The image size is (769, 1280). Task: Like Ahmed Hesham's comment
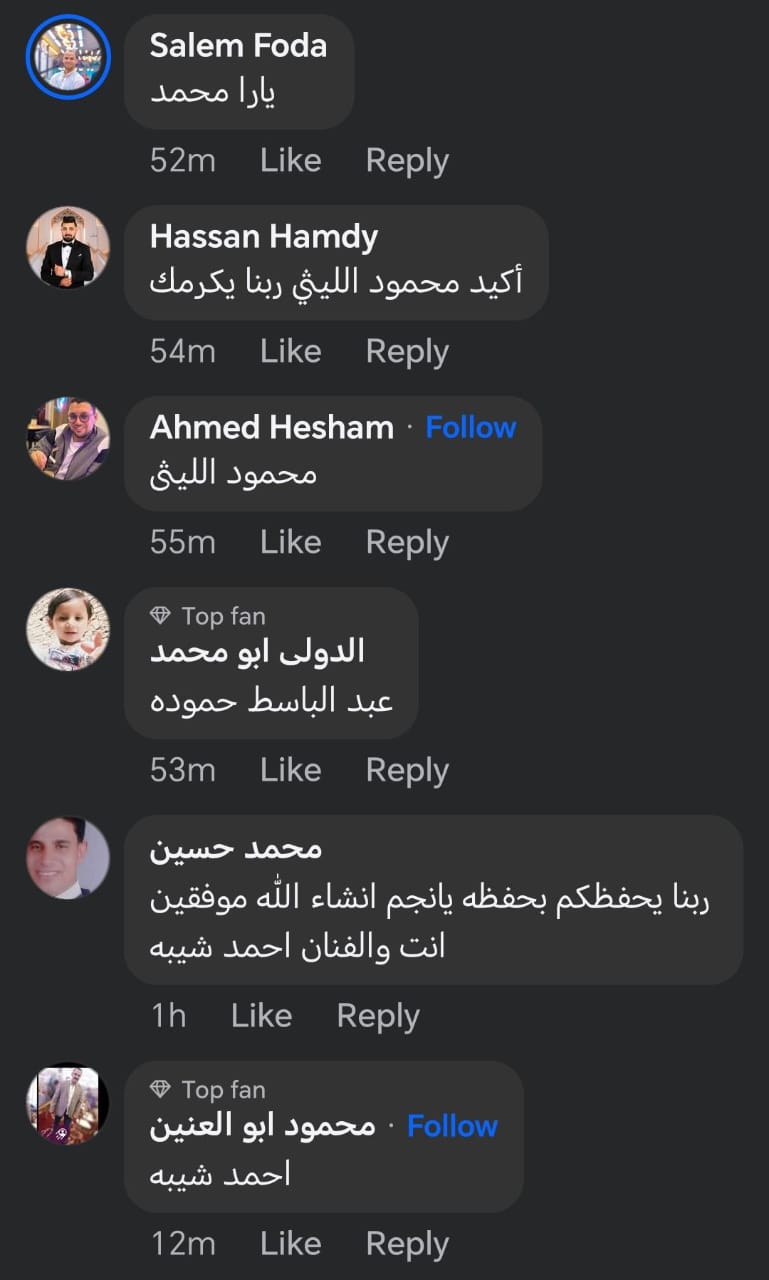[x=290, y=542]
